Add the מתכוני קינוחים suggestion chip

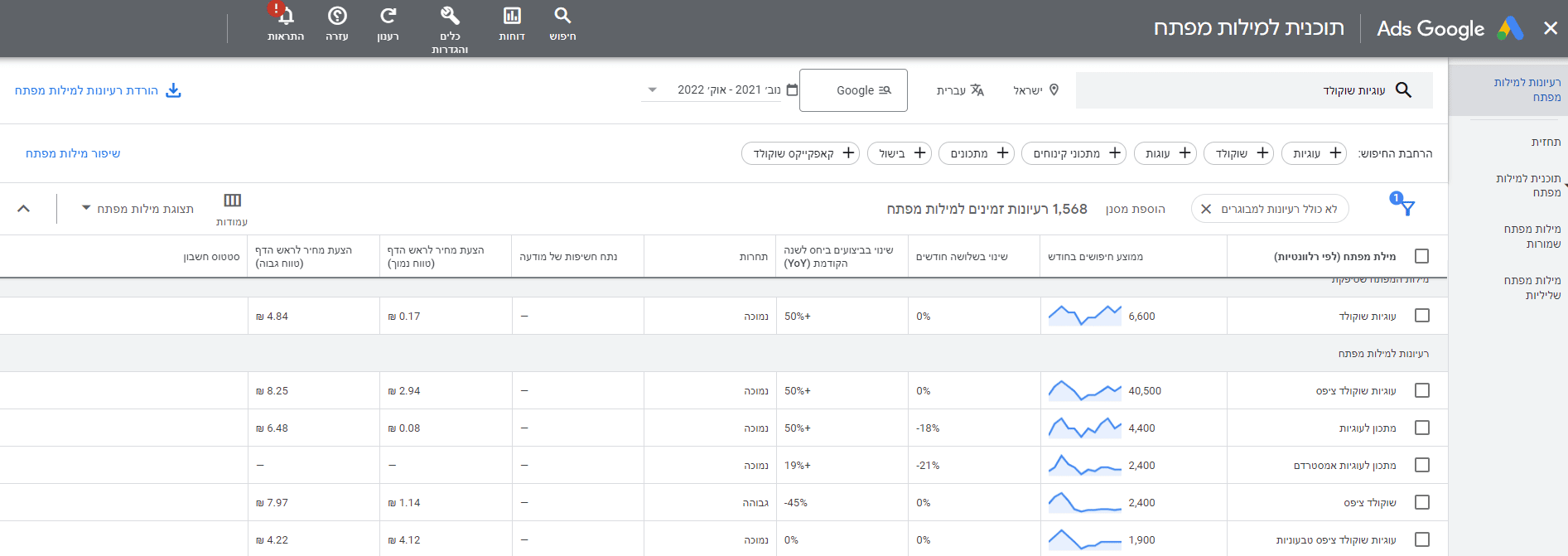click(1074, 153)
